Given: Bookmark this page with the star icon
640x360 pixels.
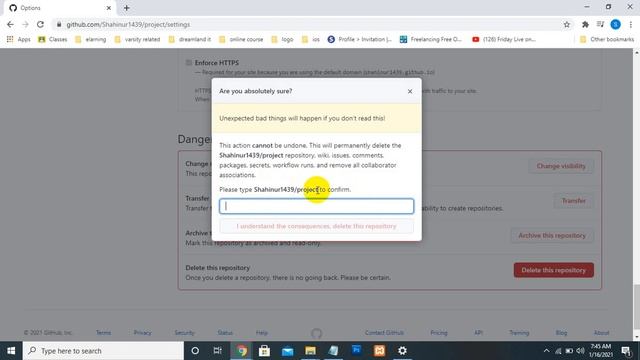Looking at the screenshot, I should [x=567, y=24].
